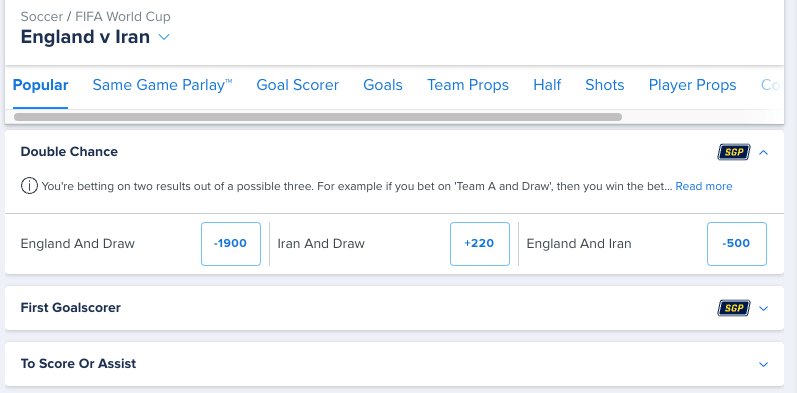Switch to the Half tab
This screenshot has height=393, width=797.
547,85
